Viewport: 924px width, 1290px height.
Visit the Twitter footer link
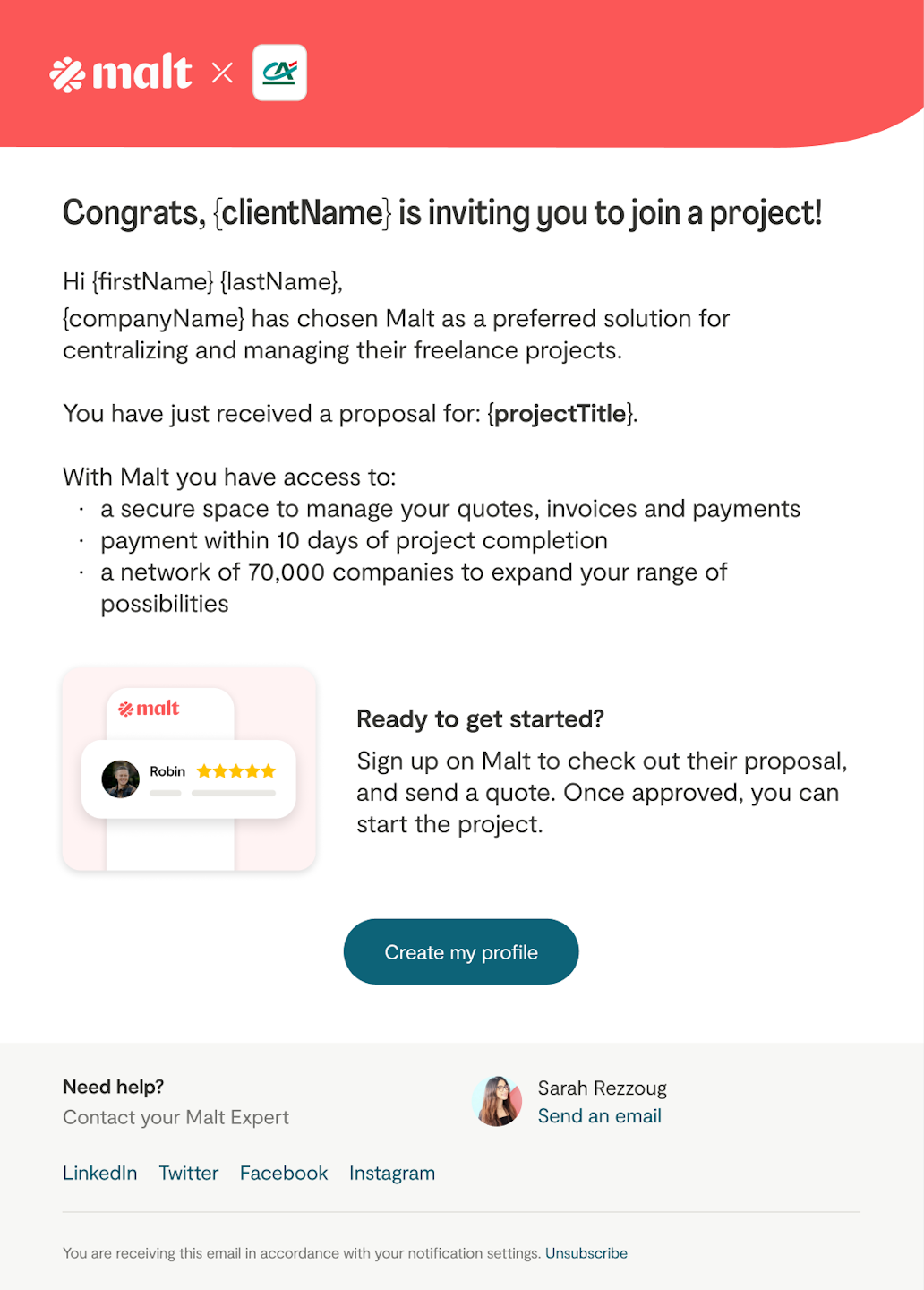(x=189, y=1174)
